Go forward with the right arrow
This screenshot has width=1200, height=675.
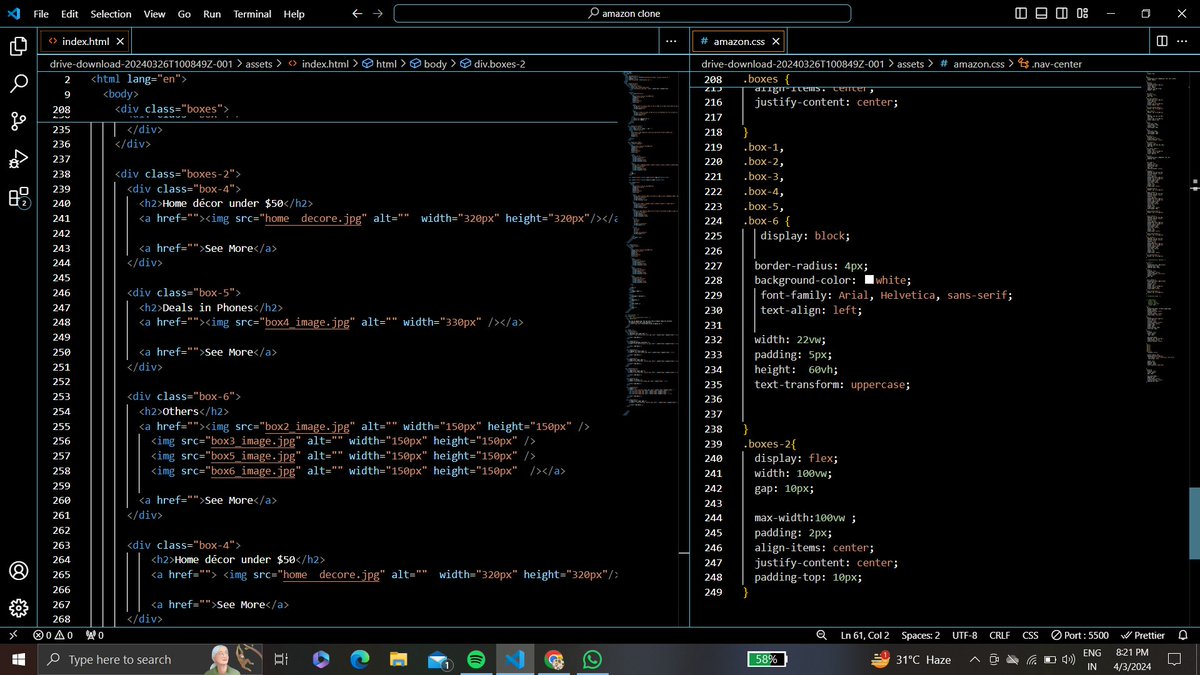[x=377, y=14]
